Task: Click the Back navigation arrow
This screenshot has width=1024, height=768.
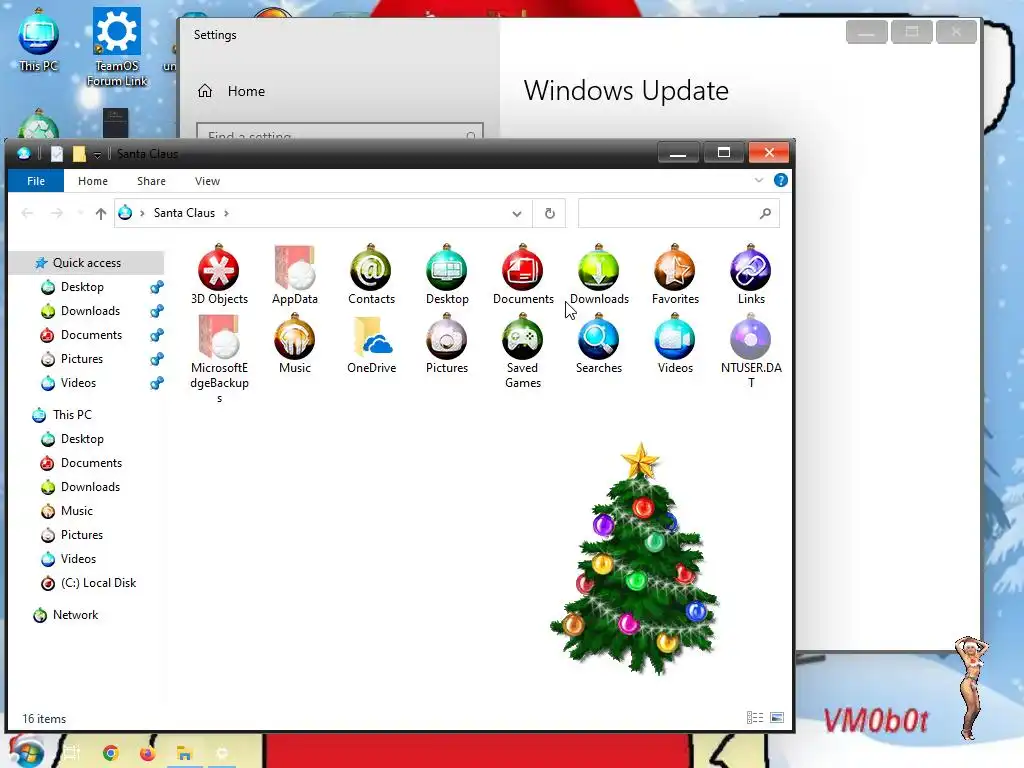Action: pyautogui.click(x=27, y=213)
